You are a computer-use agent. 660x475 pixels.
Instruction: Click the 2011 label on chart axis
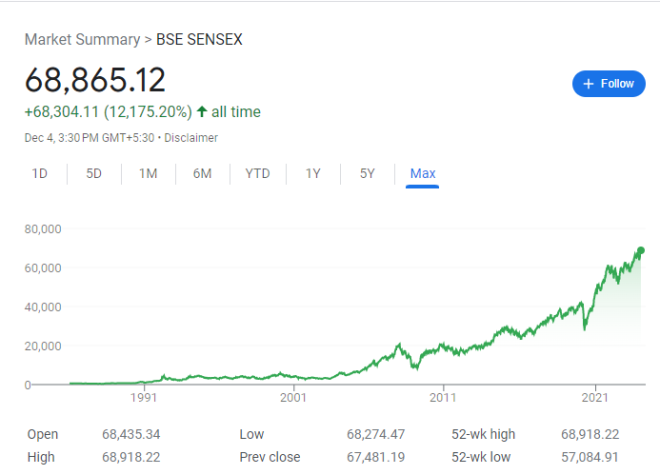[x=443, y=397]
